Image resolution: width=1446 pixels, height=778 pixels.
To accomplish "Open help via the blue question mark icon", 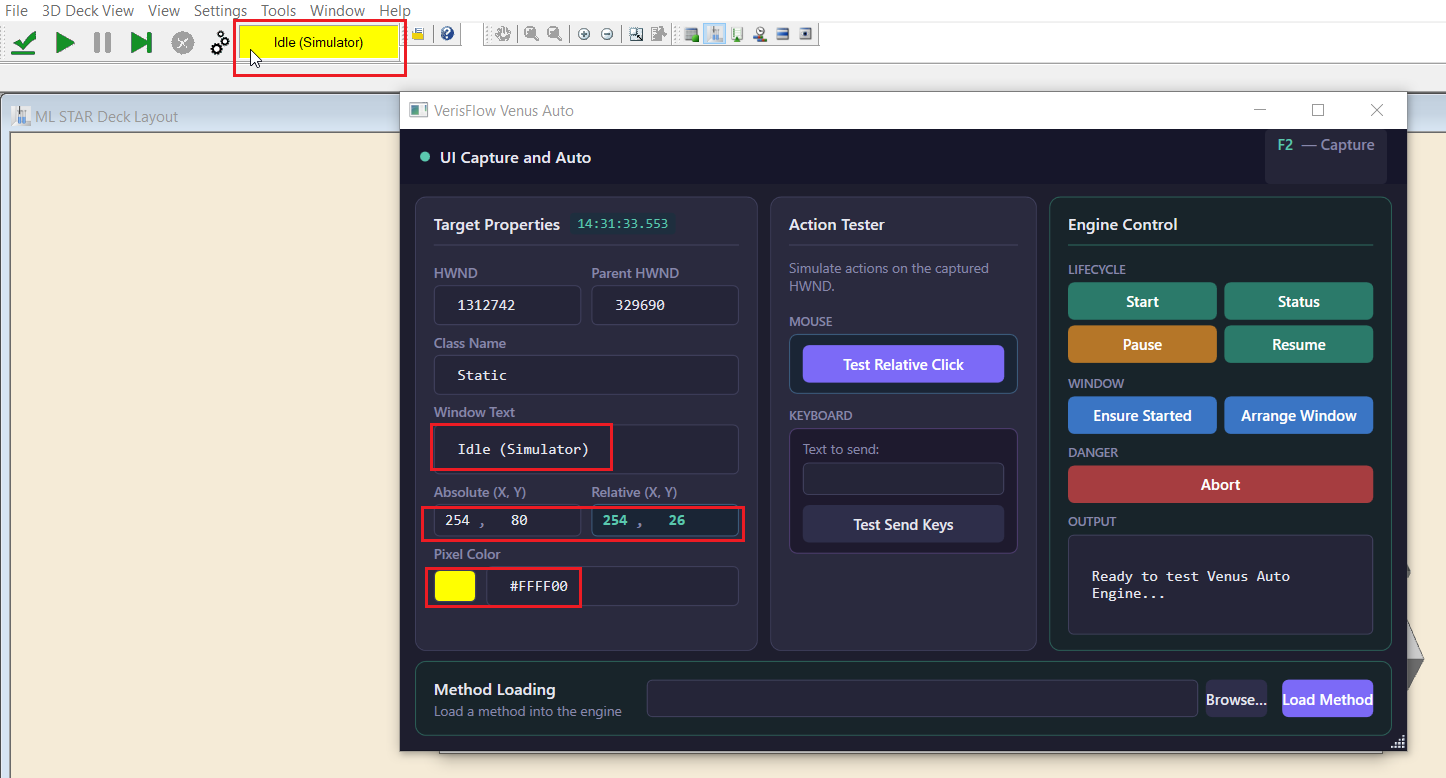I will tap(447, 34).
